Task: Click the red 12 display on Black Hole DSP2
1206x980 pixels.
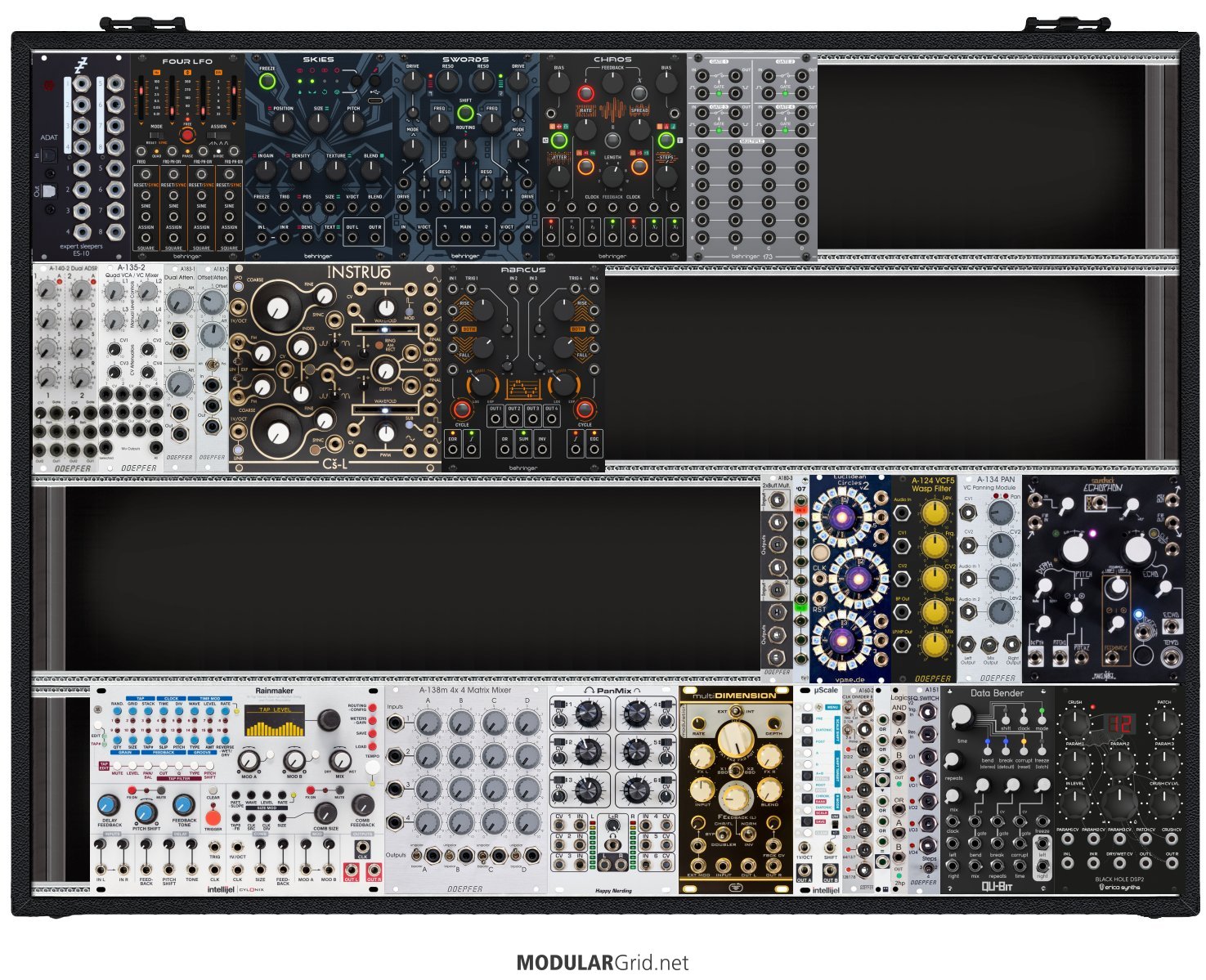Action: [1122, 723]
